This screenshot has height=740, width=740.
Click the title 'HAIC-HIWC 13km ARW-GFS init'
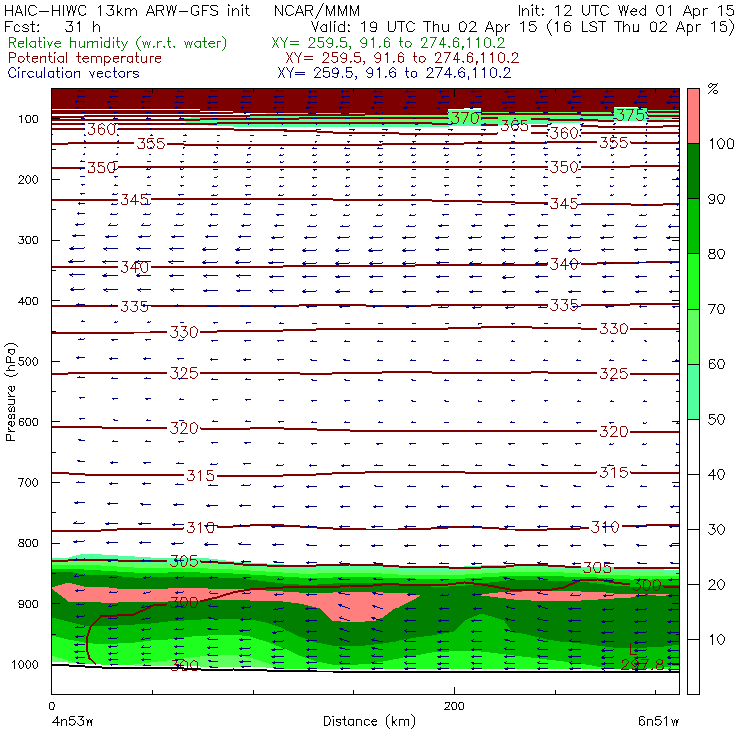tap(127, 10)
